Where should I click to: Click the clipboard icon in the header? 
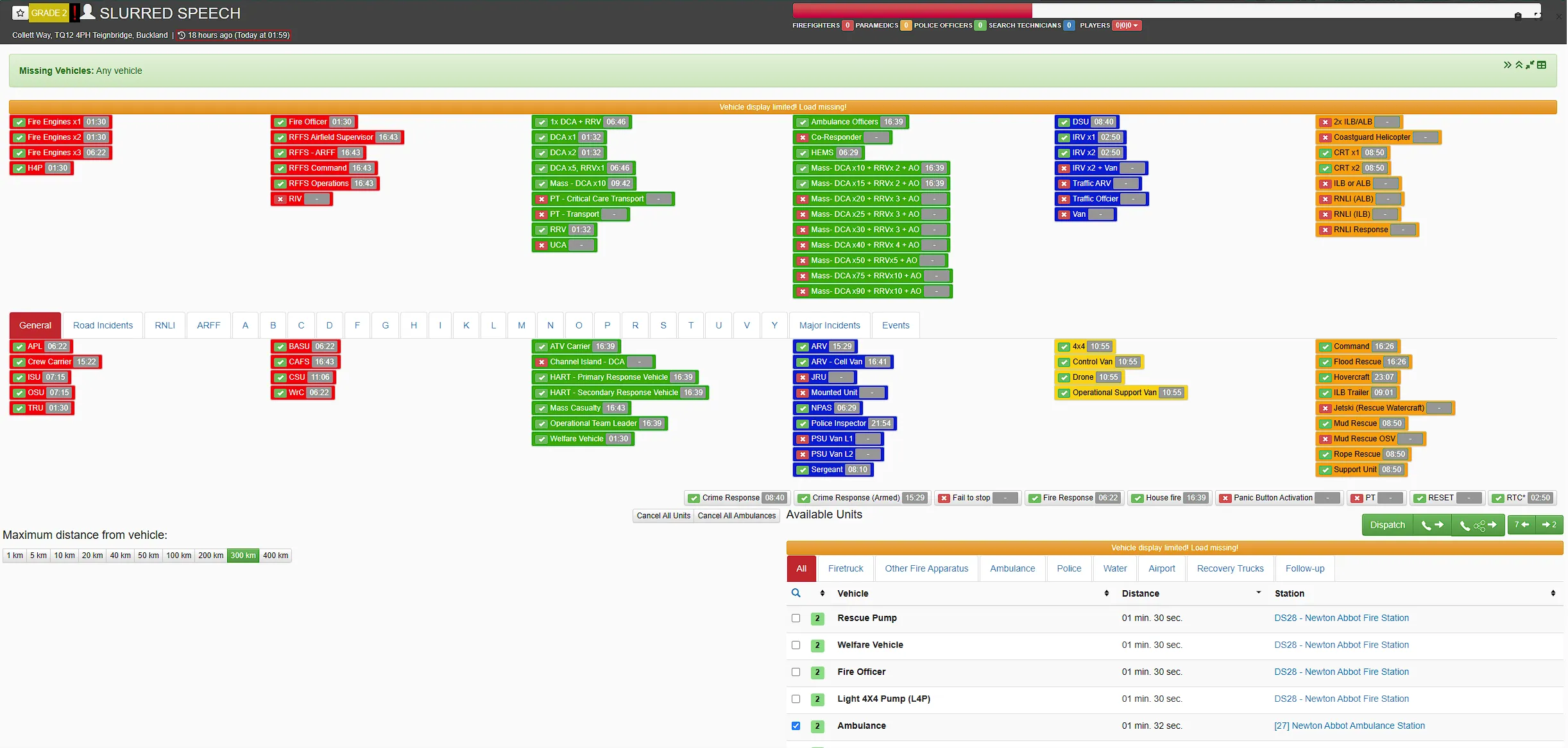click(x=1518, y=16)
